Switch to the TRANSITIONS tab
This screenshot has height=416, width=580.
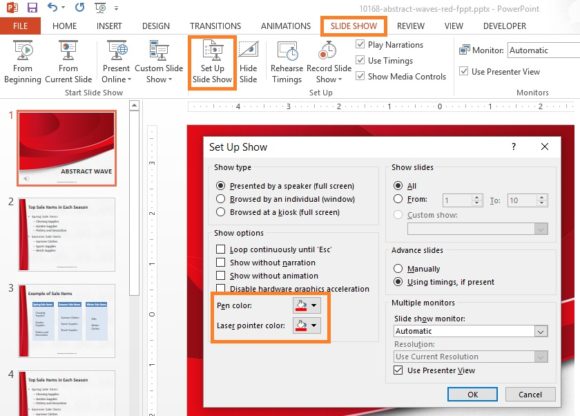pyautogui.click(x=215, y=26)
